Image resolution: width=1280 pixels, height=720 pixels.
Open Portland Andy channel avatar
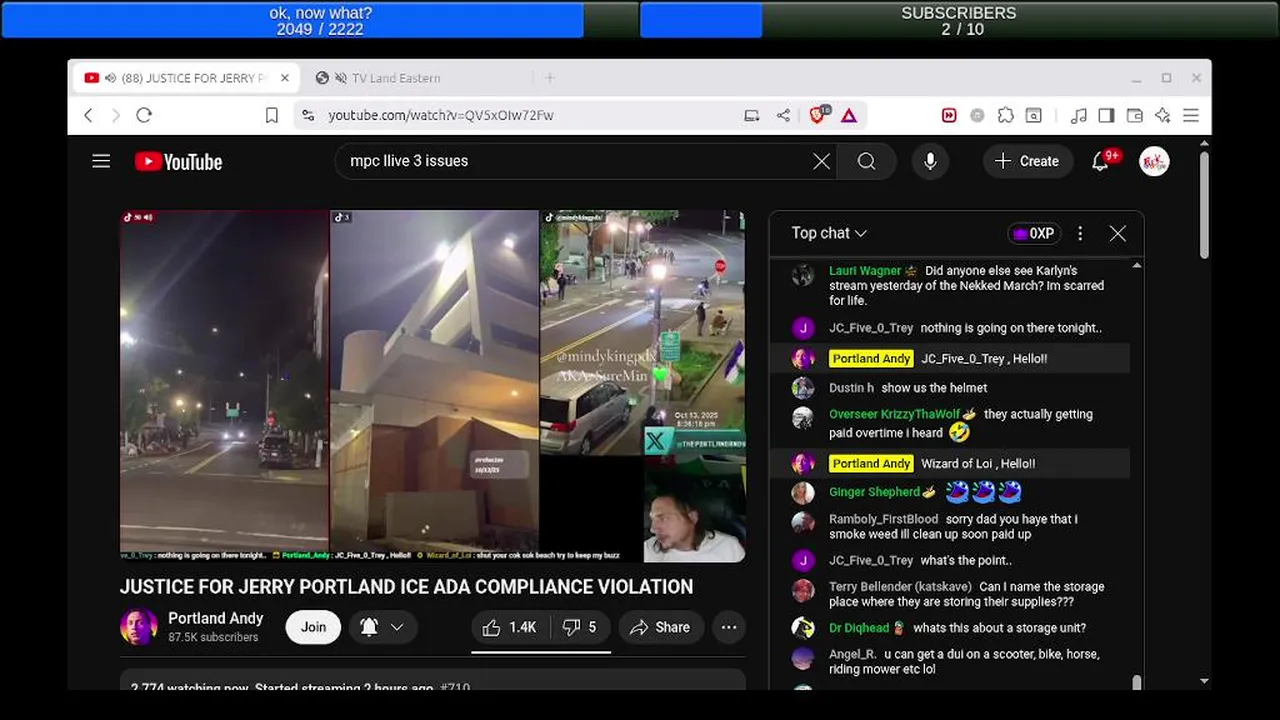[x=139, y=627]
